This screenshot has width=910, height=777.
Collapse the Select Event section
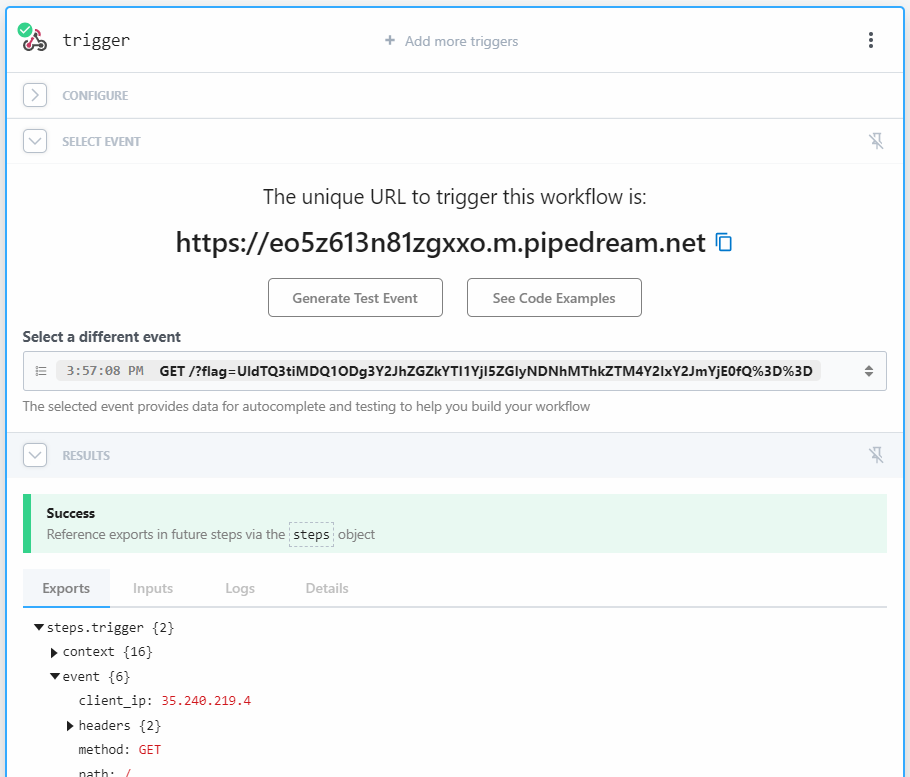(x=35, y=141)
